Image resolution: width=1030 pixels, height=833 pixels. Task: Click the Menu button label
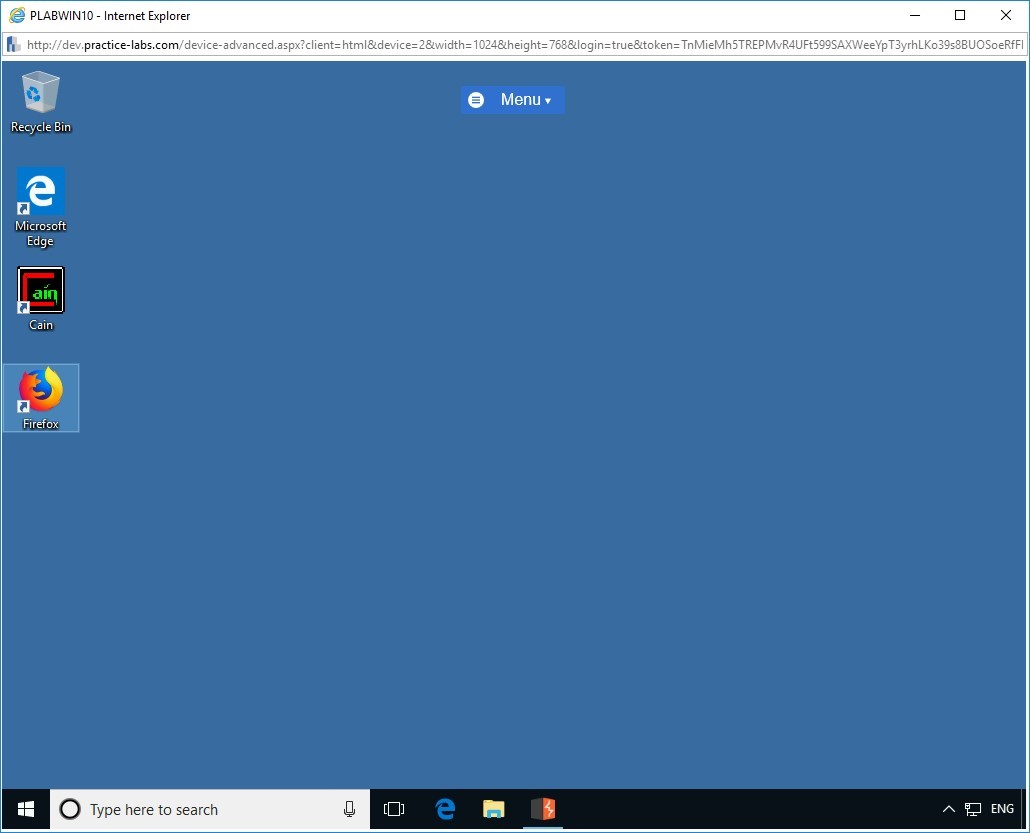coord(519,99)
